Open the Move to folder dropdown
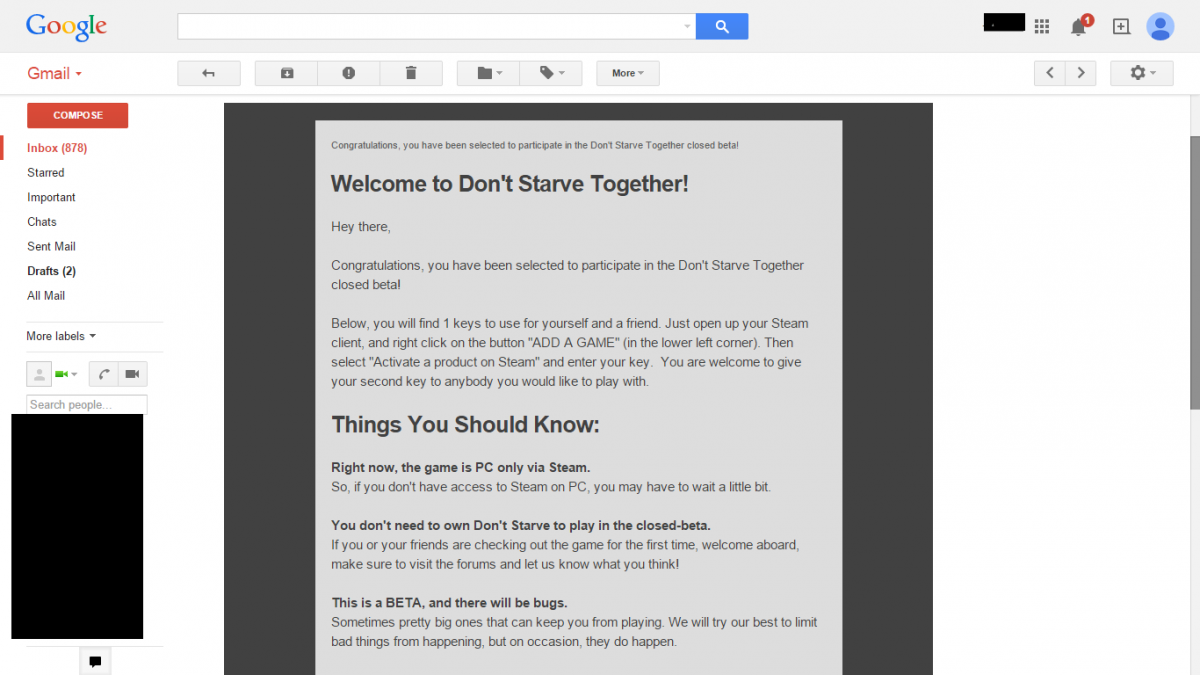Image resolution: width=1200 pixels, height=675 pixels. pyautogui.click(x=489, y=73)
